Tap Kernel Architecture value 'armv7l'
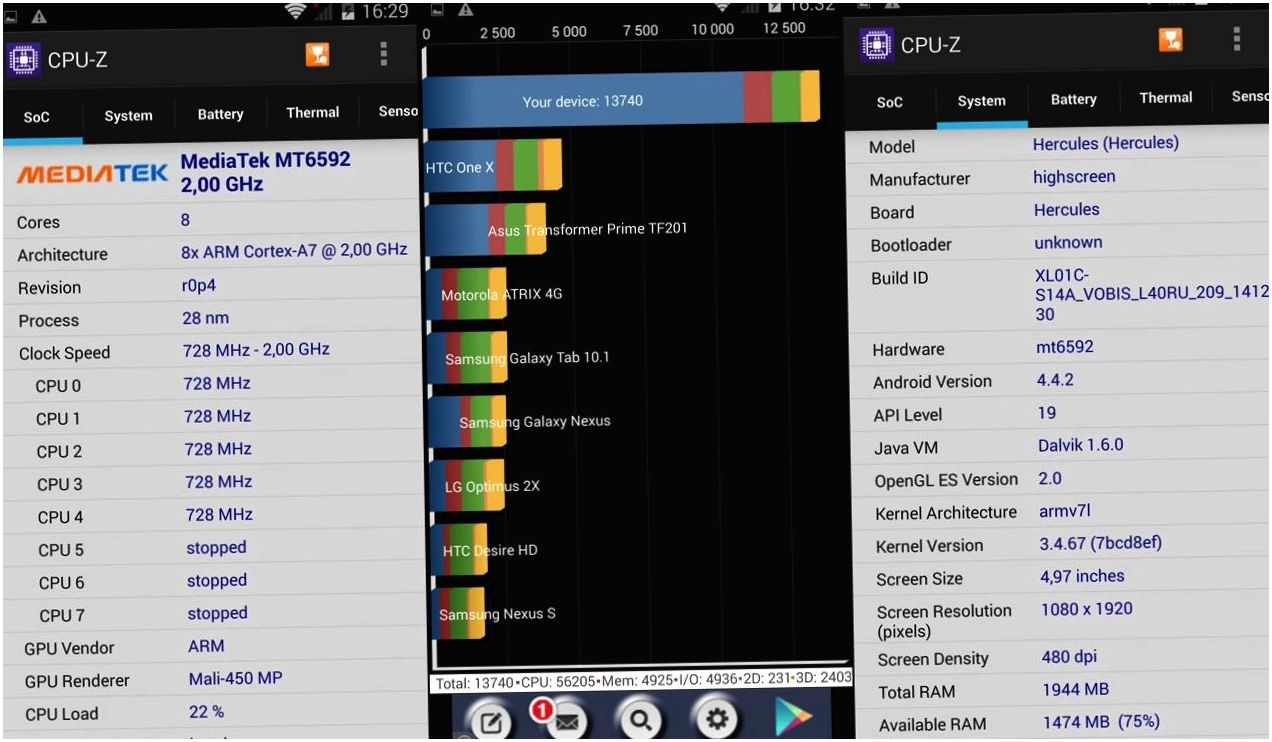1272x742 pixels. click(1065, 511)
